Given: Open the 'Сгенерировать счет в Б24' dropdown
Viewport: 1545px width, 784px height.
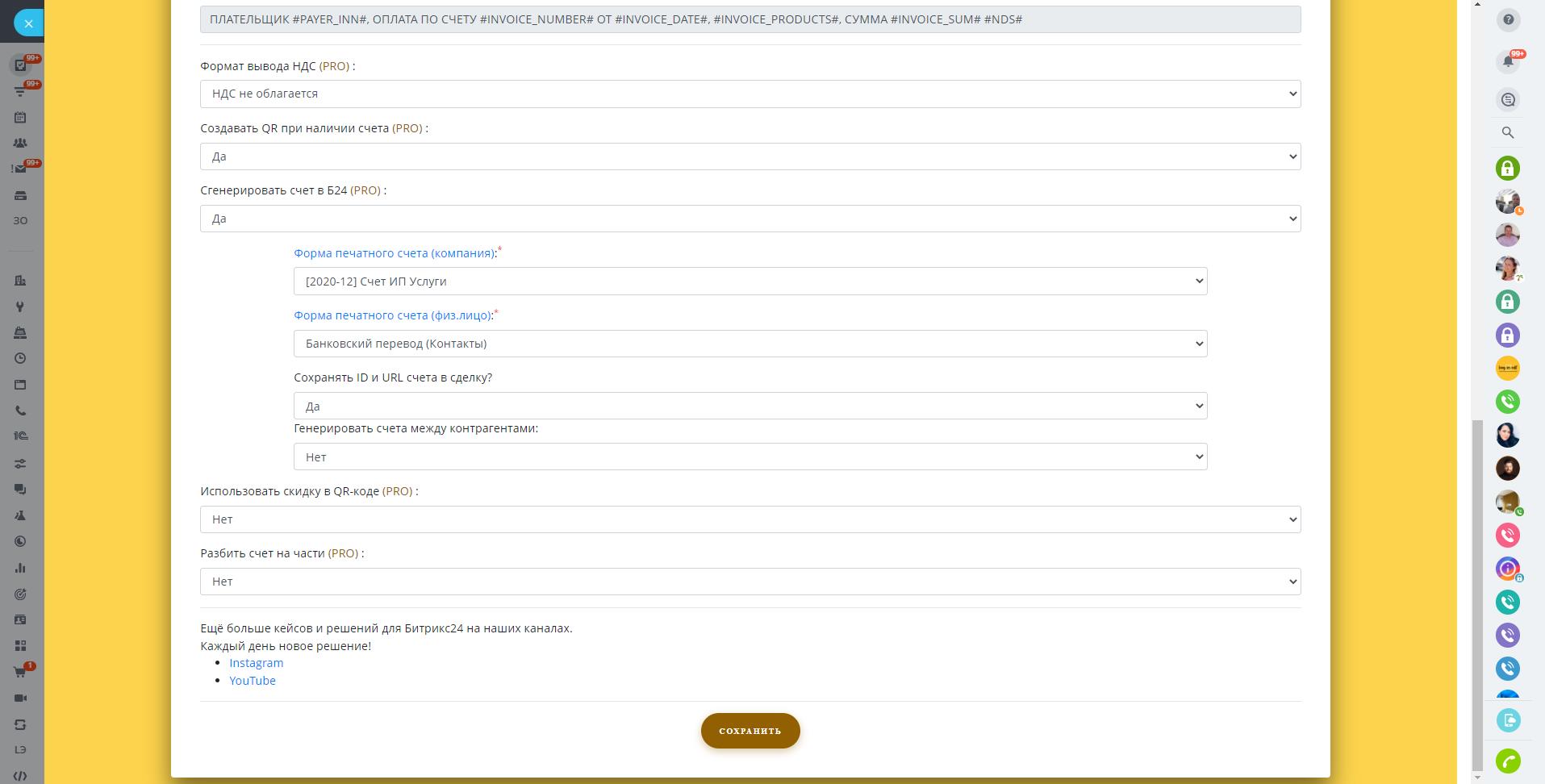Looking at the screenshot, I should [x=750, y=219].
